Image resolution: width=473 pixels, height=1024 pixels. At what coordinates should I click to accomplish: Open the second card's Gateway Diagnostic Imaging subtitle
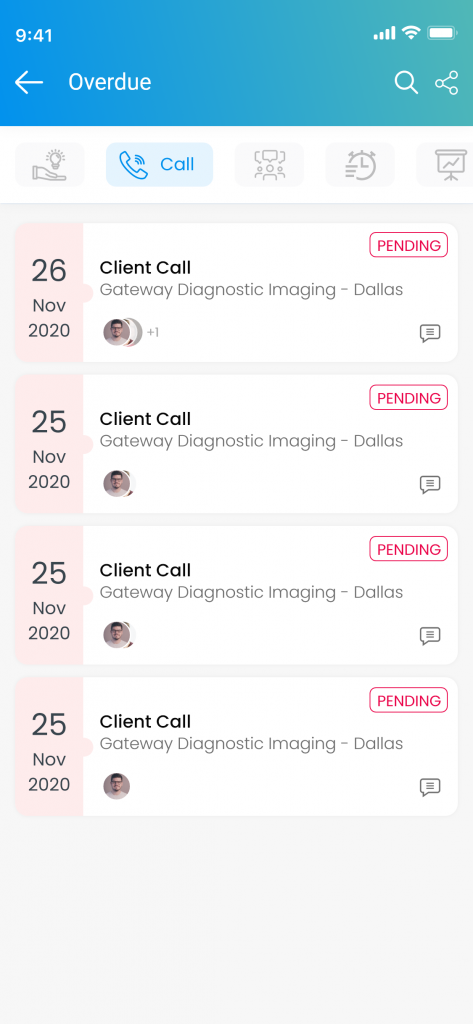tap(252, 441)
